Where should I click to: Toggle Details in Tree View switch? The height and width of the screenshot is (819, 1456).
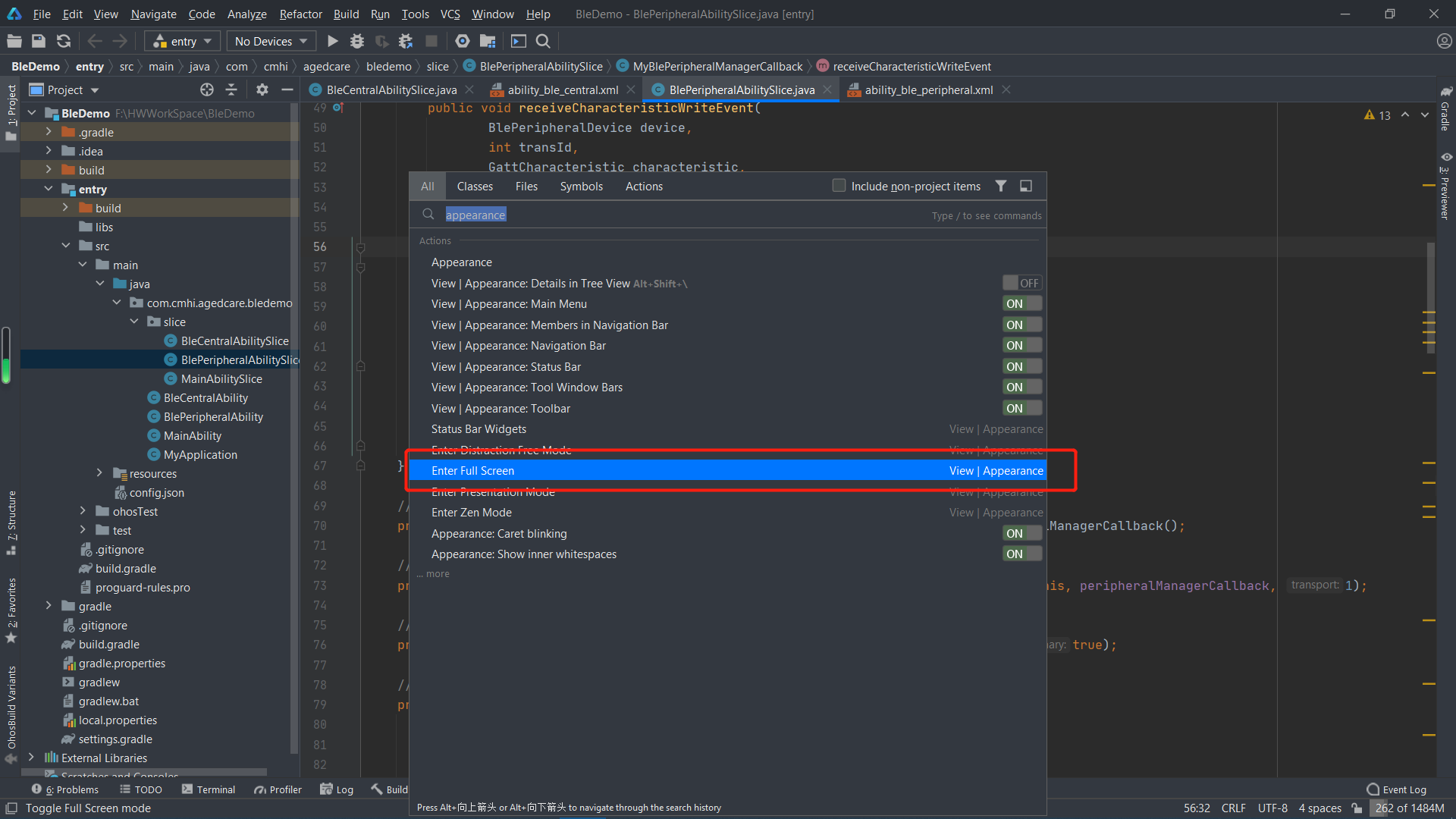pyautogui.click(x=1022, y=283)
